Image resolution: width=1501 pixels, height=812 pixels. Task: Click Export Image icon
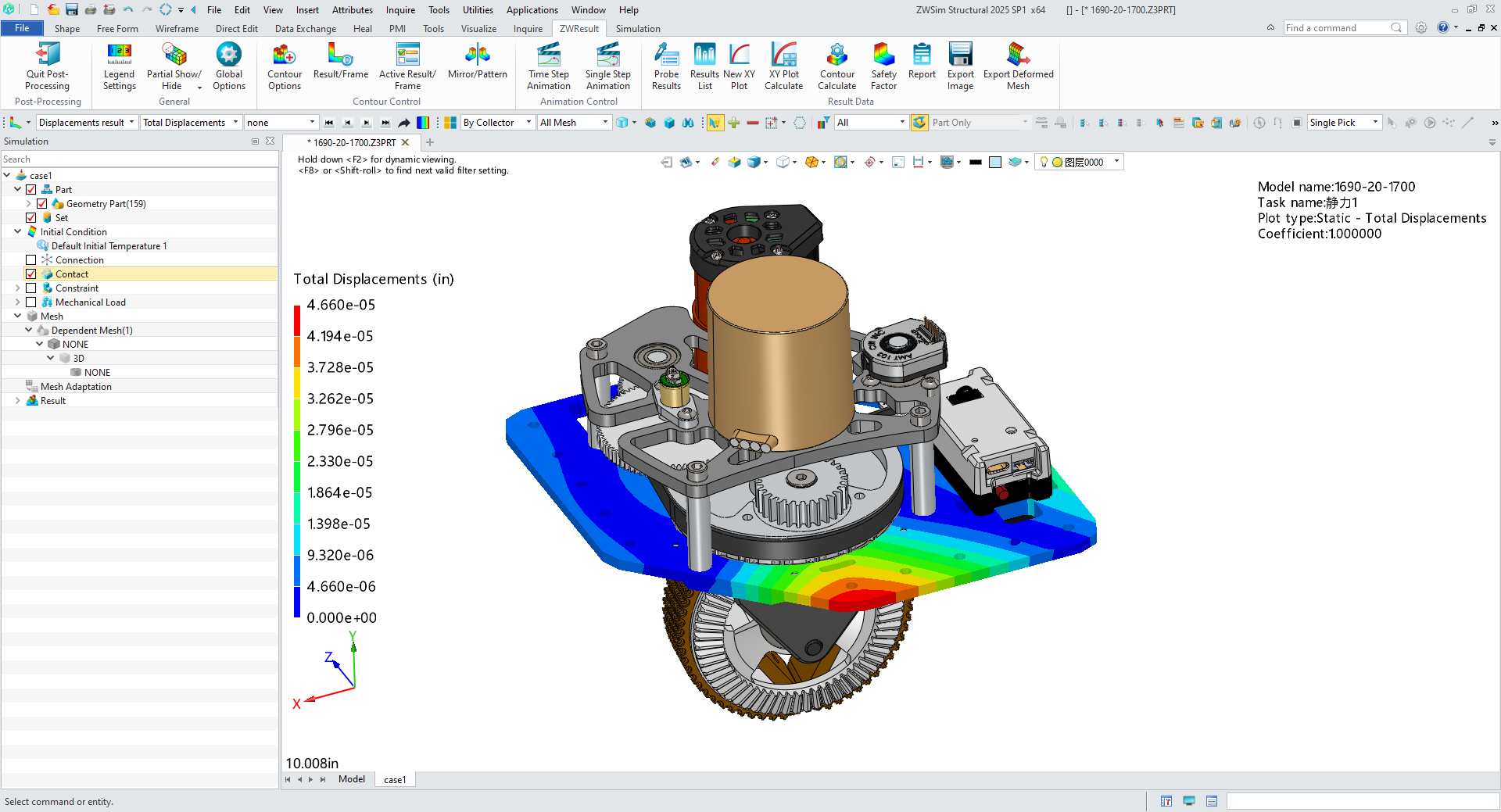960,54
